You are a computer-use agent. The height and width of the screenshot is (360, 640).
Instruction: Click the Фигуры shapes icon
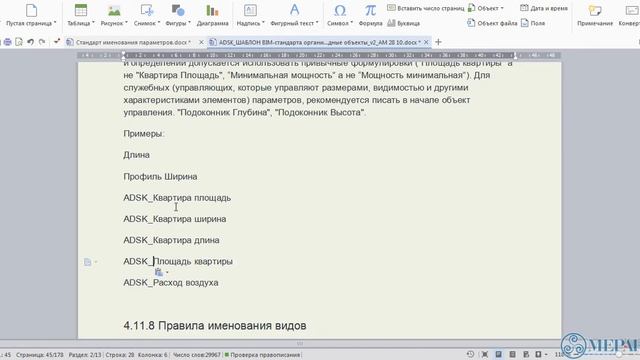coord(178,10)
